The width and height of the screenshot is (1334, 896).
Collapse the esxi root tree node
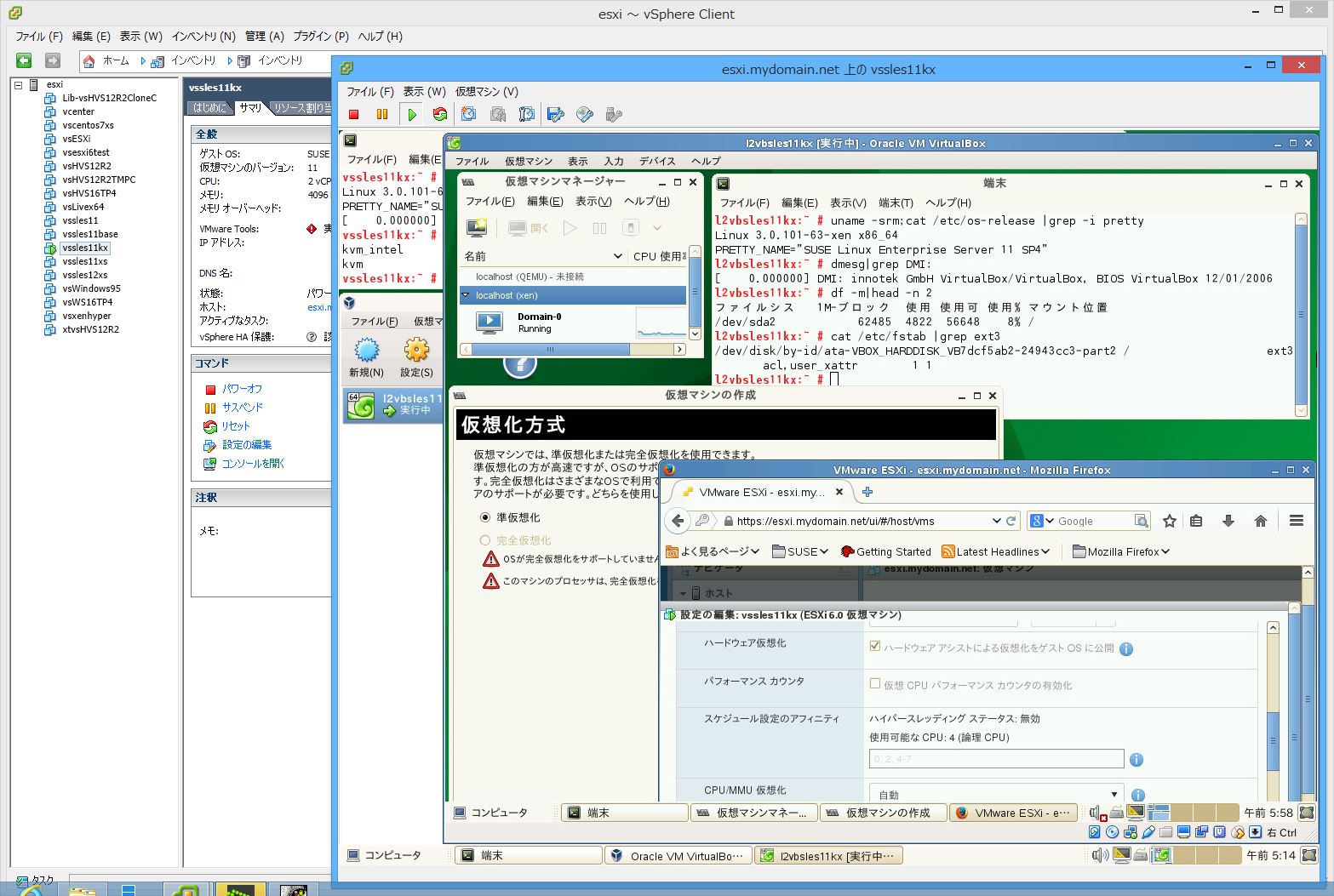[18, 84]
